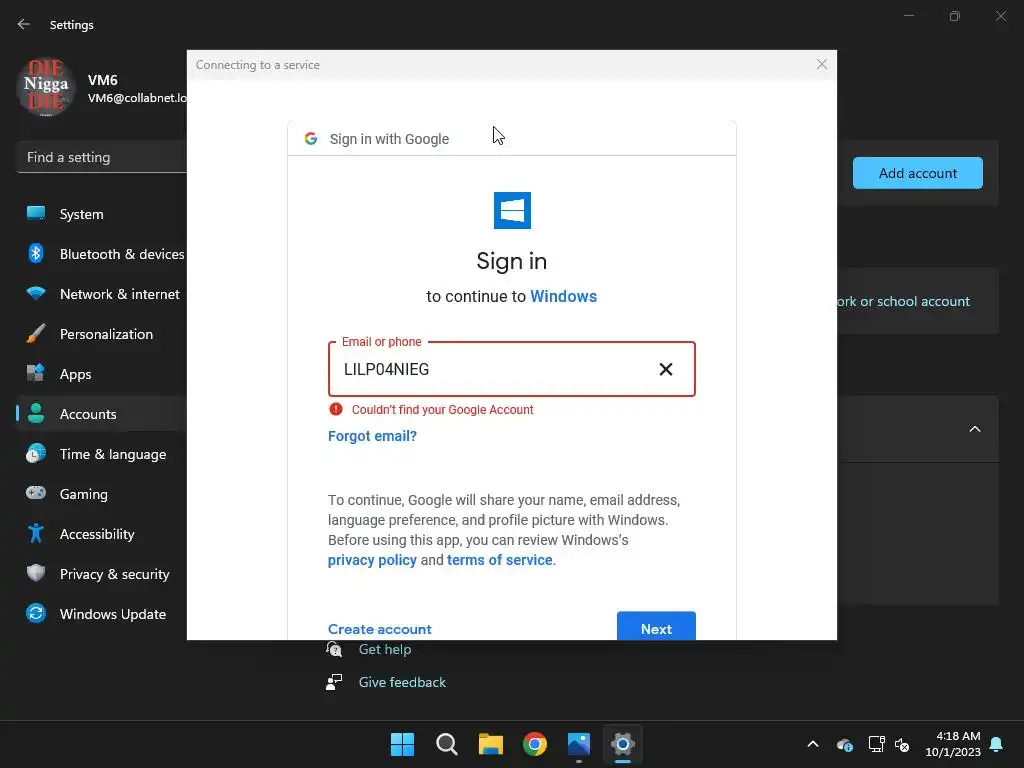
Task: Click the Personalization paintbrush icon
Action: coord(36,334)
